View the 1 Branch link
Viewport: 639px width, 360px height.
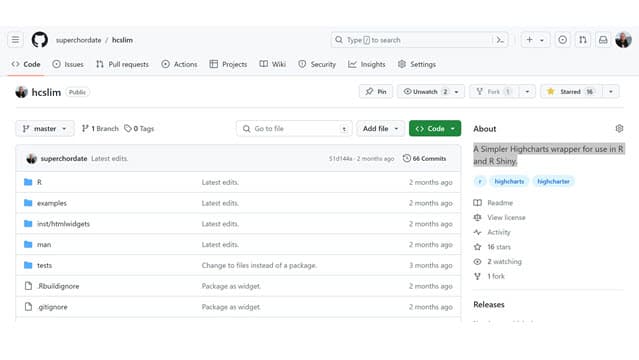tap(100, 128)
